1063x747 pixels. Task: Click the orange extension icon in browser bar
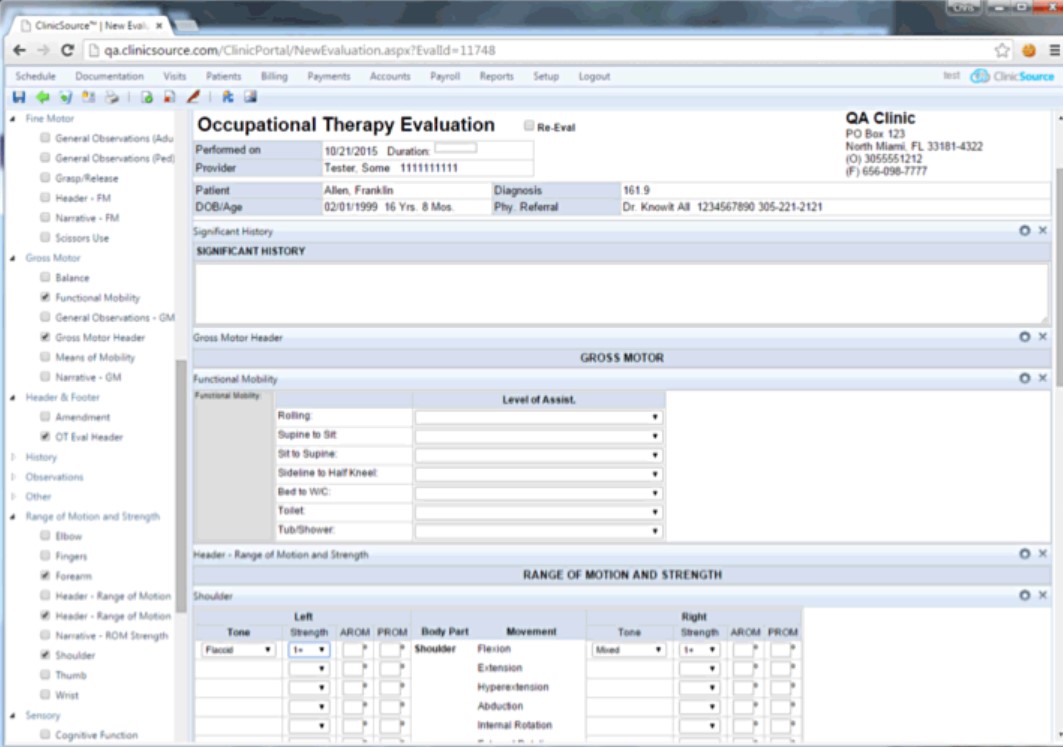(x=1028, y=50)
